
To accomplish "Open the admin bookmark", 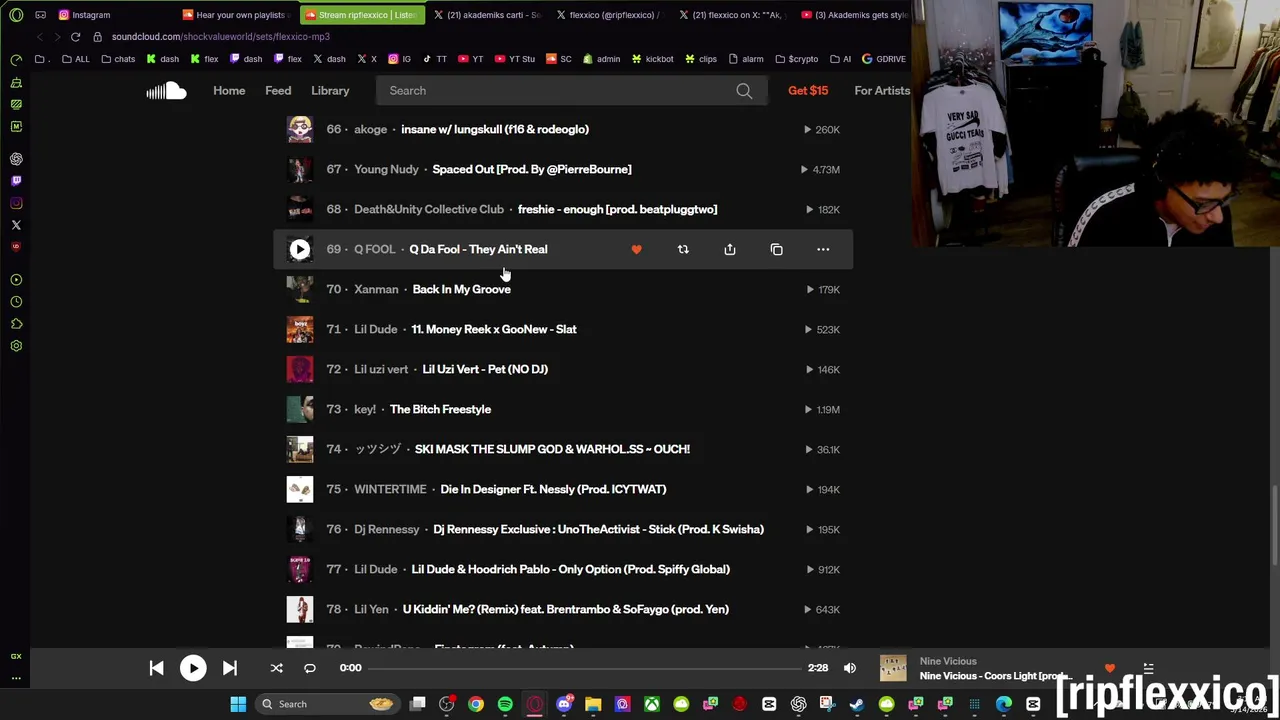I will pos(601,59).
